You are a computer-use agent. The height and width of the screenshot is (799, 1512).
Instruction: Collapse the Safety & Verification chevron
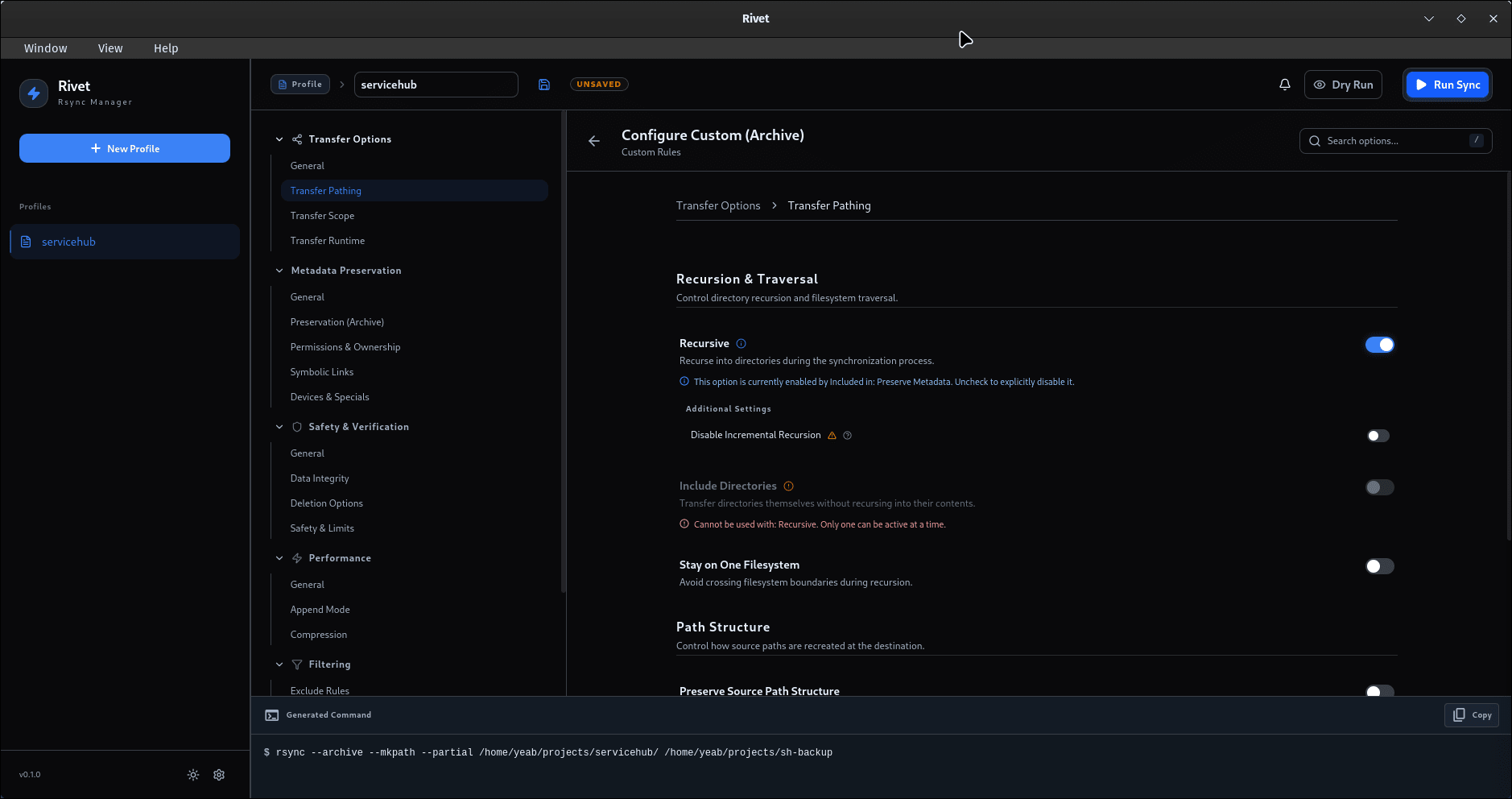click(279, 427)
